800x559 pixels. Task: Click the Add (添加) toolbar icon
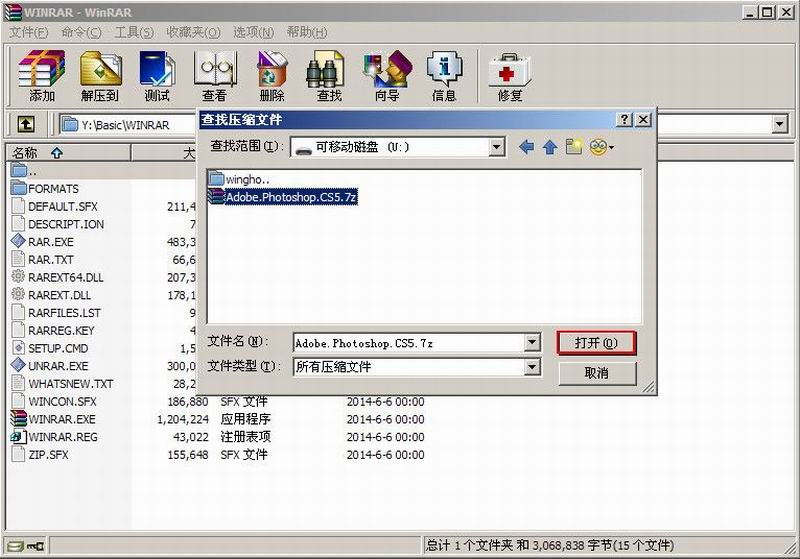tap(42, 75)
